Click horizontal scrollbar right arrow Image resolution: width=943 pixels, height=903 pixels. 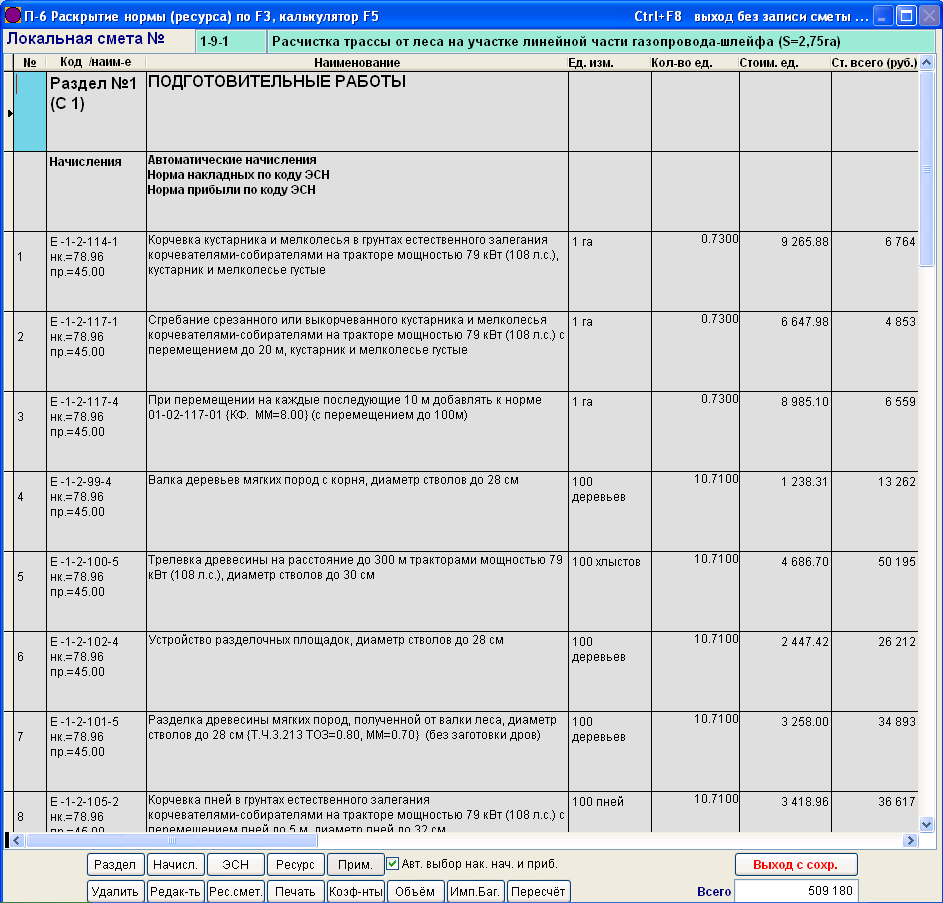[x=911, y=840]
